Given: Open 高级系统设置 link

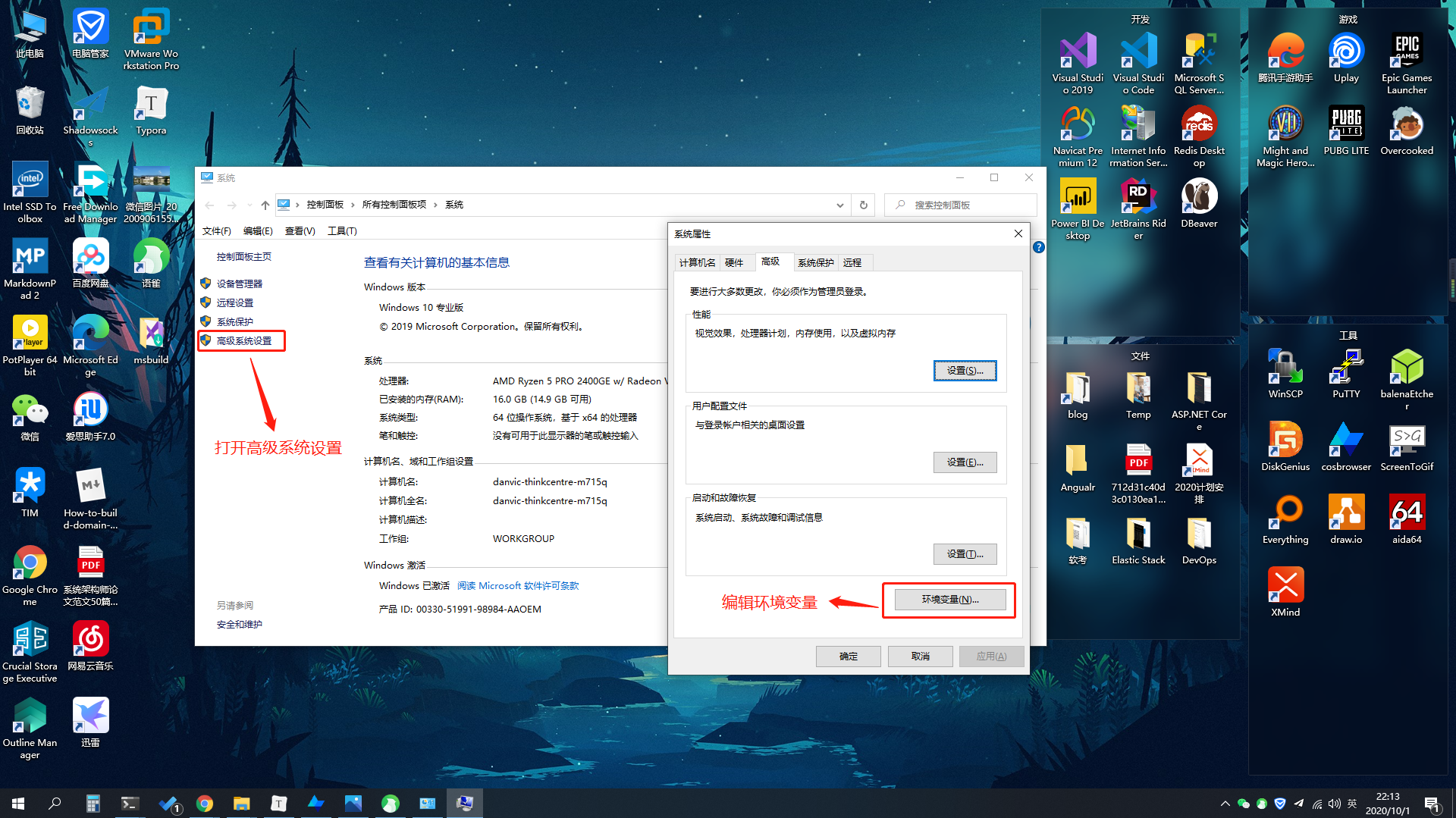Looking at the screenshot, I should coord(243,341).
